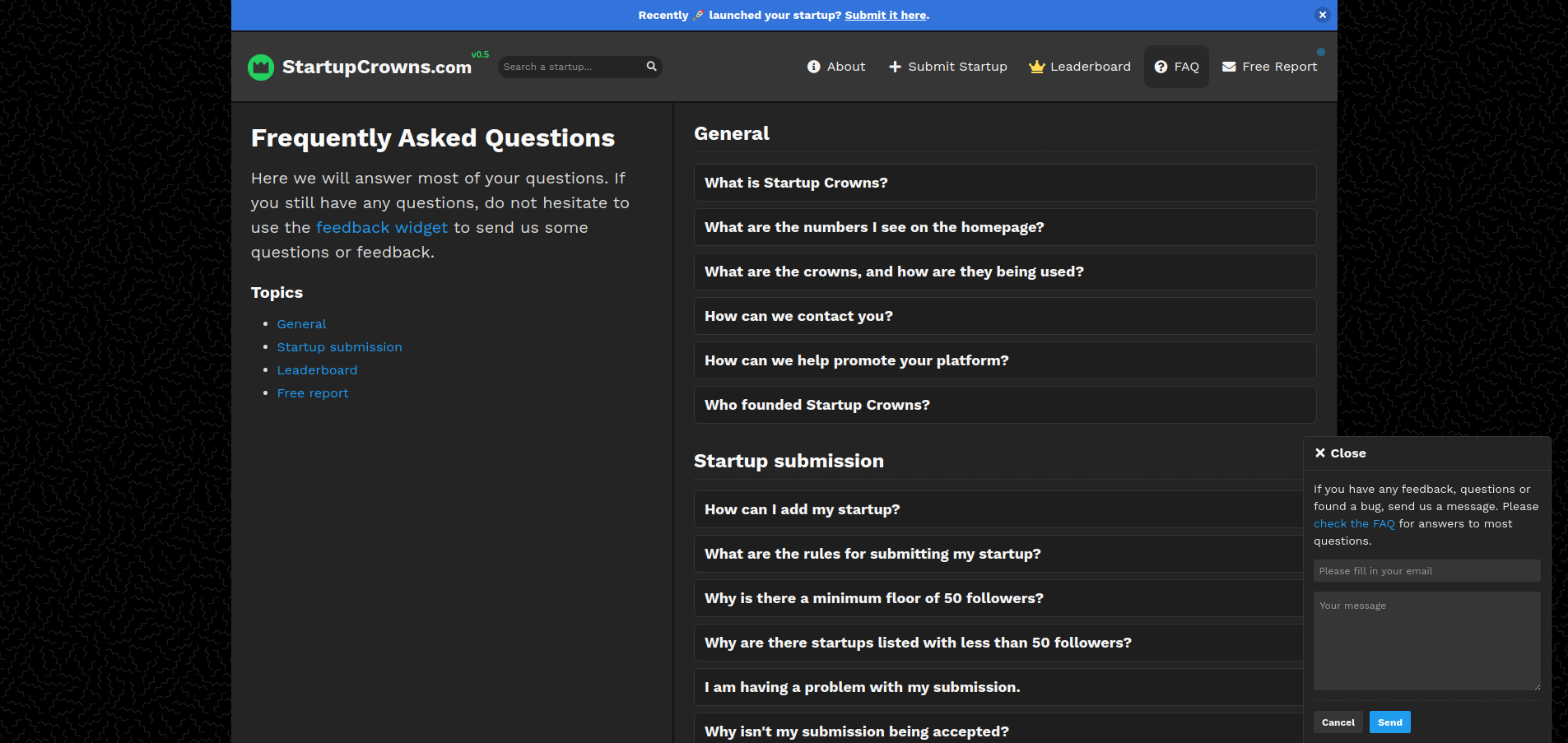Click the v0.5 version label

480,54
